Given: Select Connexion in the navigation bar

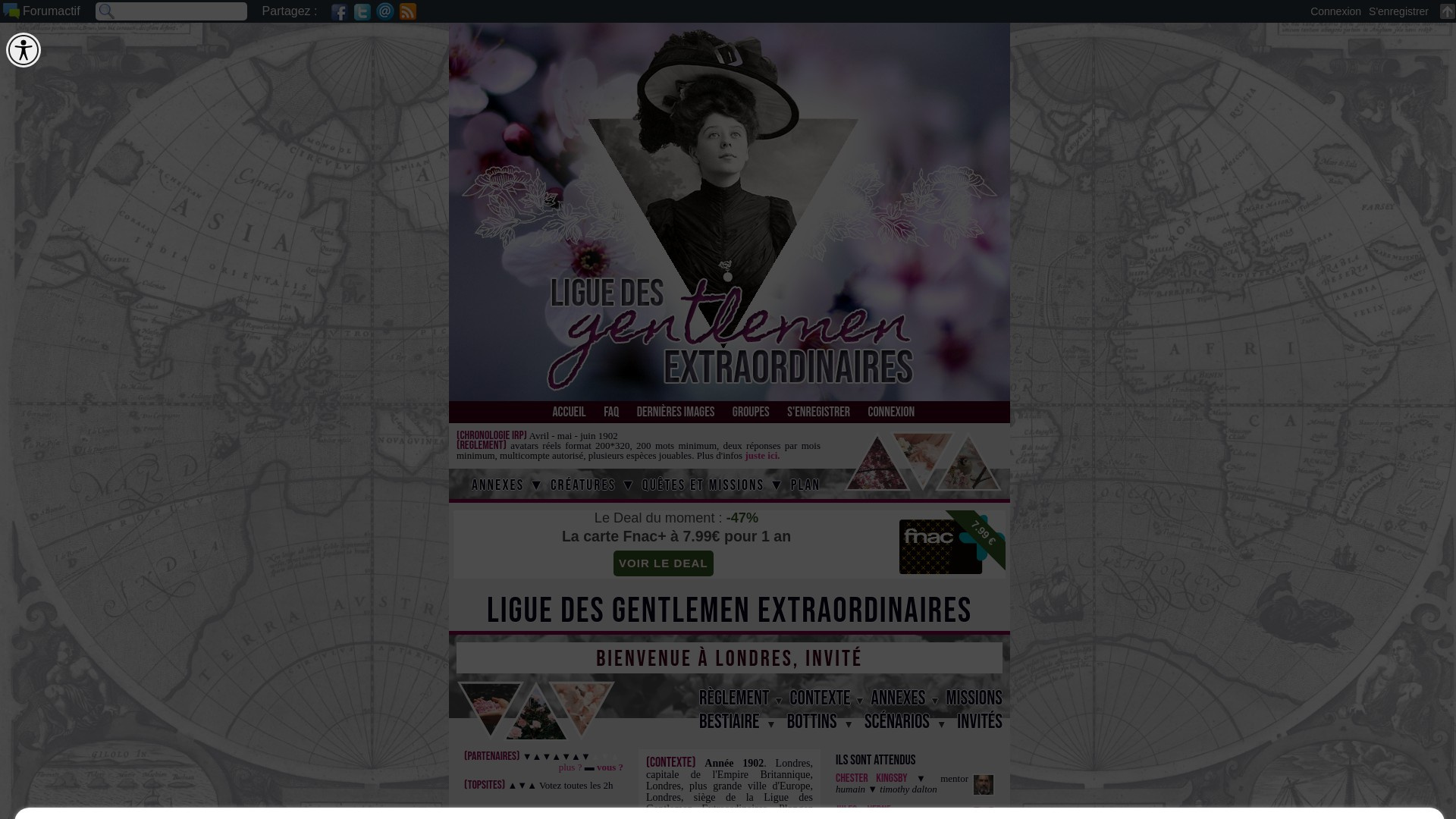Looking at the screenshot, I should click(x=891, y=412).
